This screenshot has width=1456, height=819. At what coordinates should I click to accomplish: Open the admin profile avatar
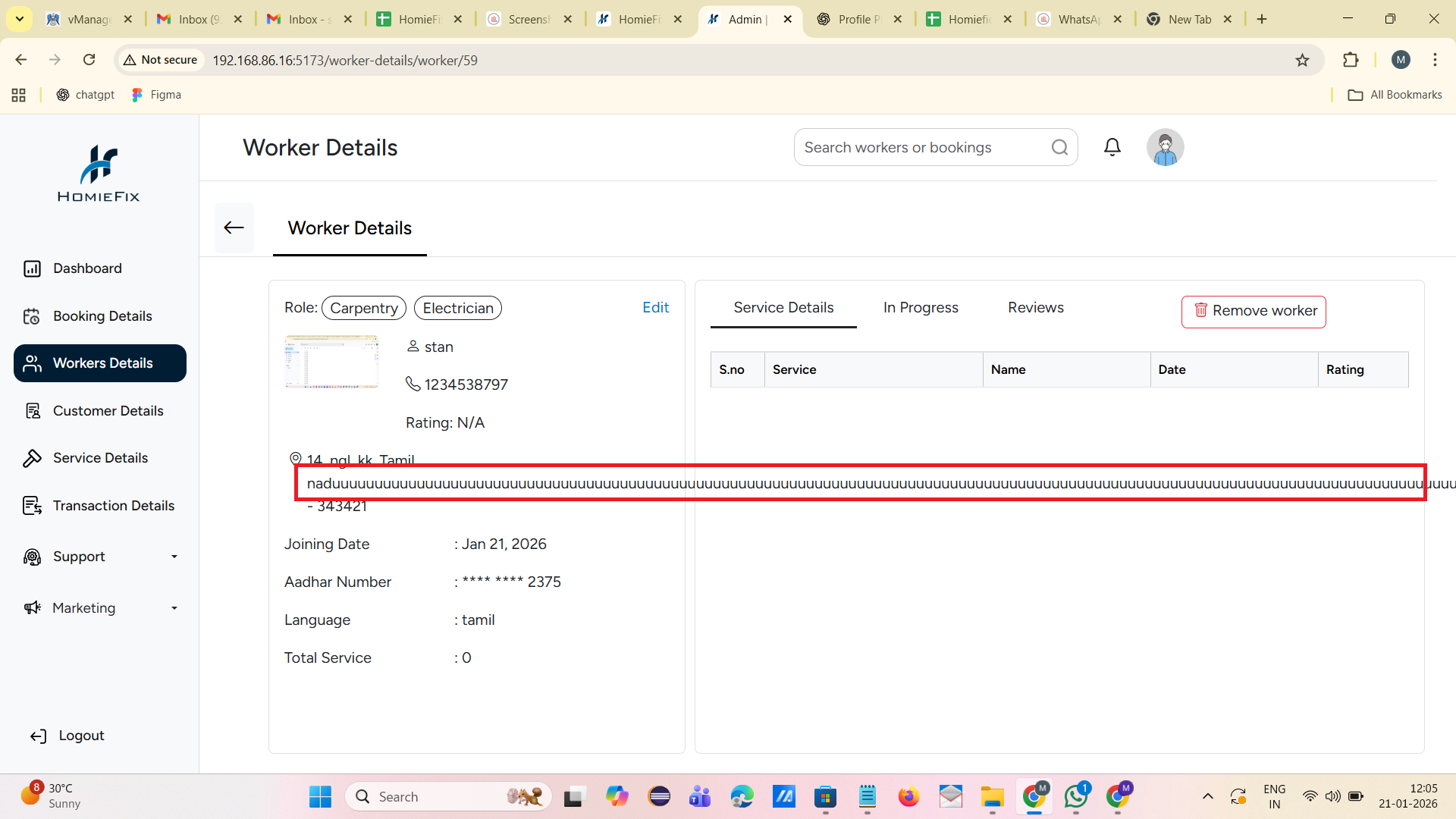pyautogui.click(x=1165, y=147)
